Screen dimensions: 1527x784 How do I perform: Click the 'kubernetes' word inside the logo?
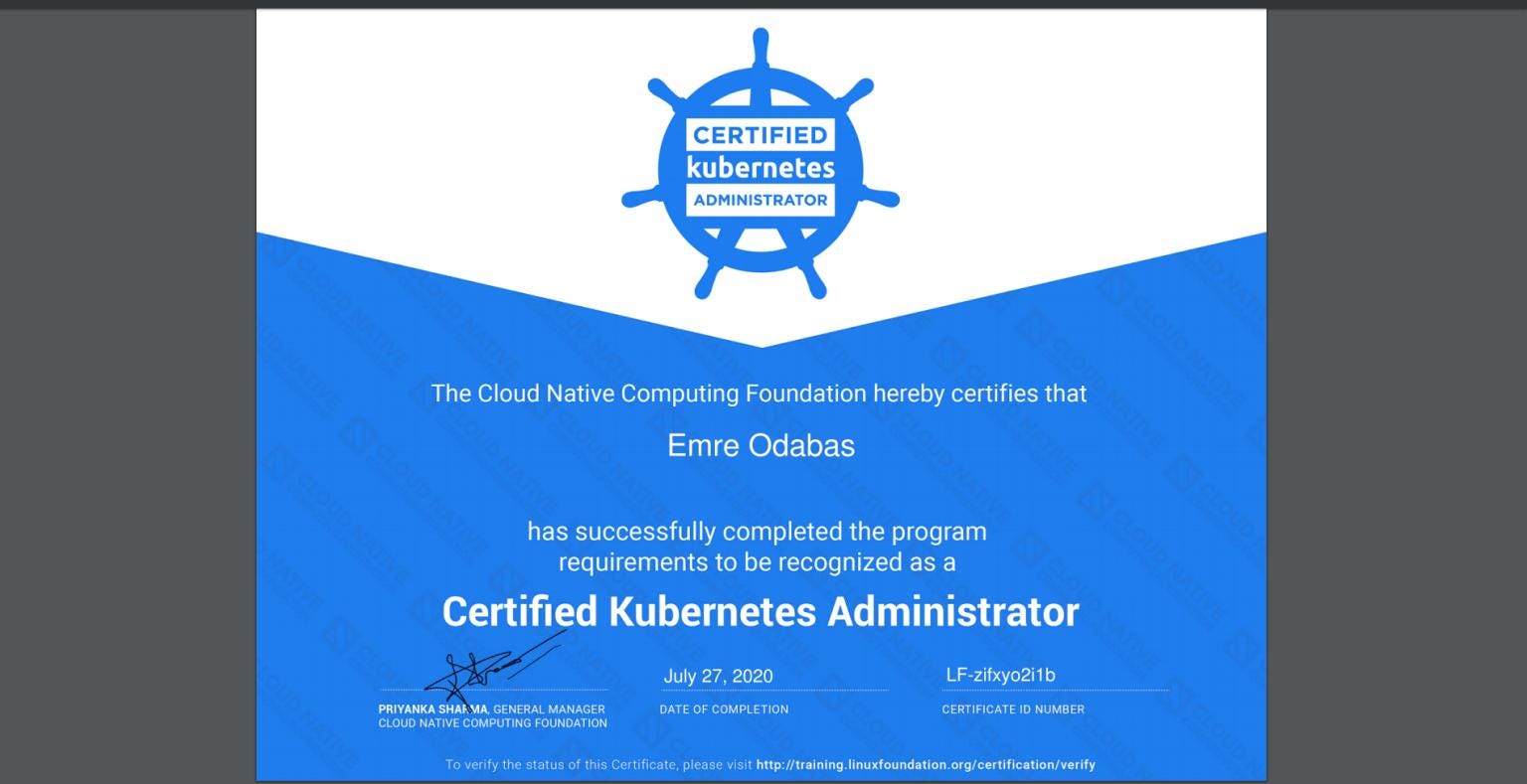pos(761,167)
